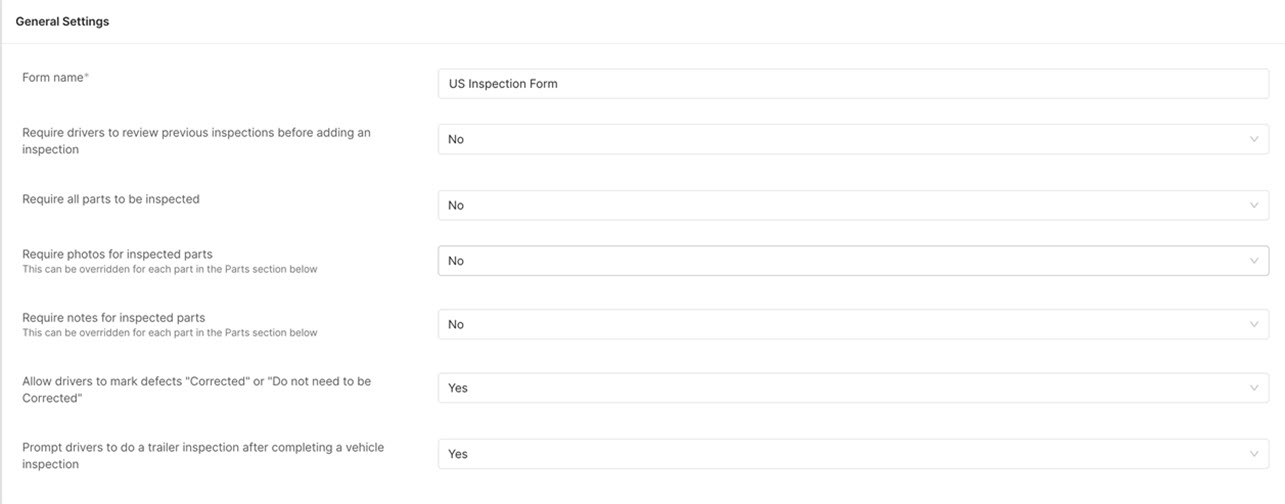The width and height of the screenshot is (1285, 504).
Task: Click the Require all parts to be inspected label
Action: (x=111, y=199)
